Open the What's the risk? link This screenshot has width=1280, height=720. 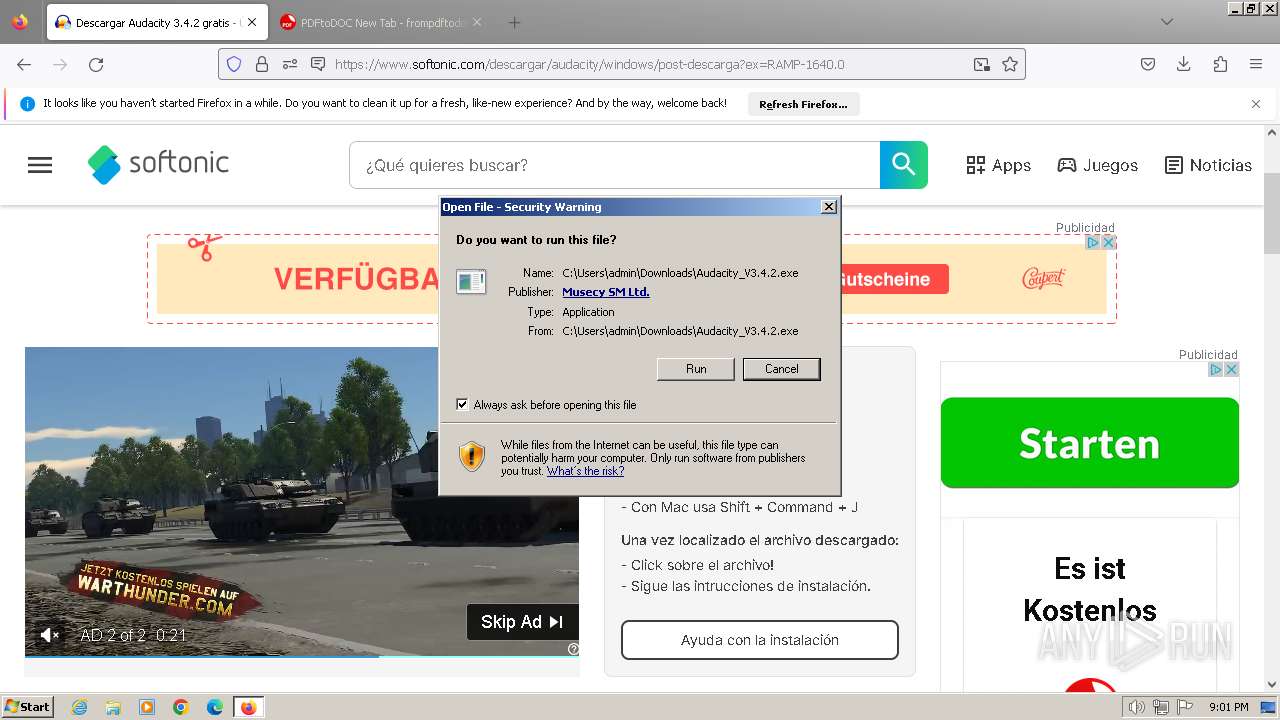(x=585, y=471)
